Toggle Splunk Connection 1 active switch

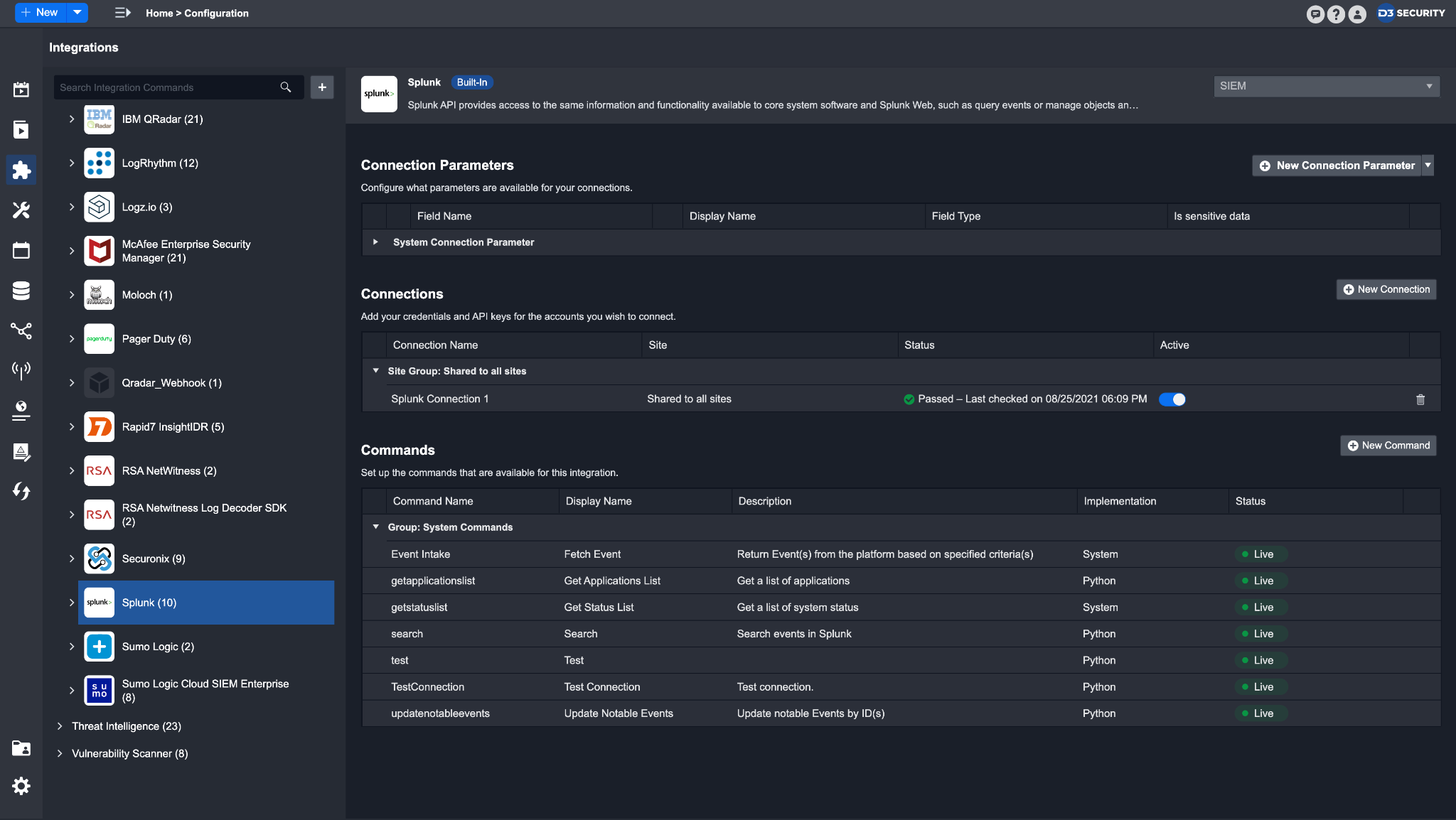pyautogui.click(x=1172, y=399)
